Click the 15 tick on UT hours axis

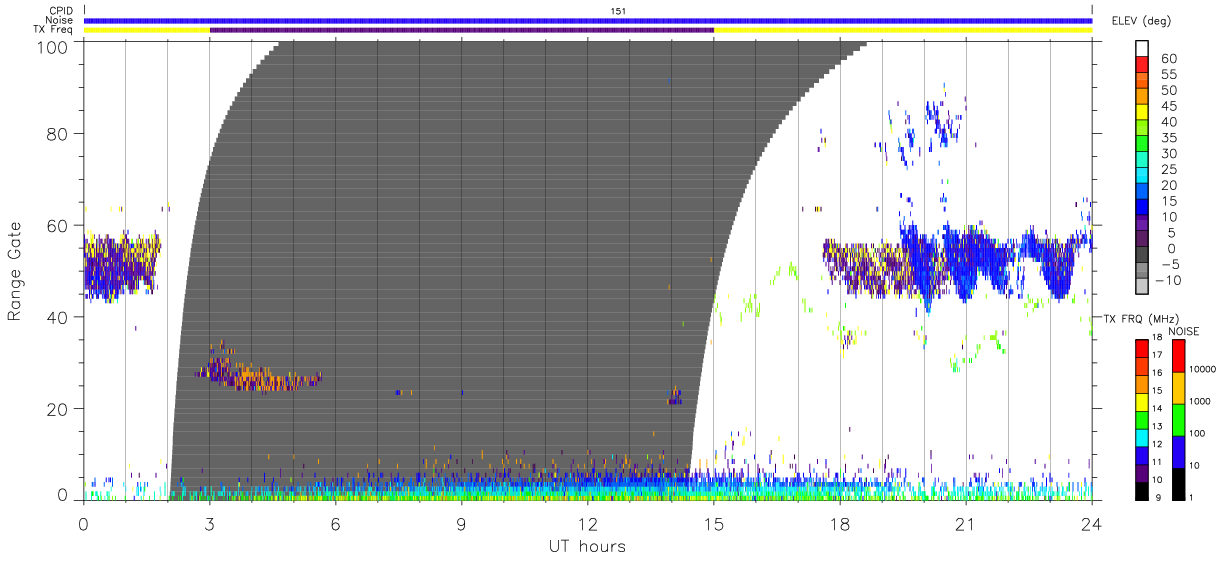[714, 523]
